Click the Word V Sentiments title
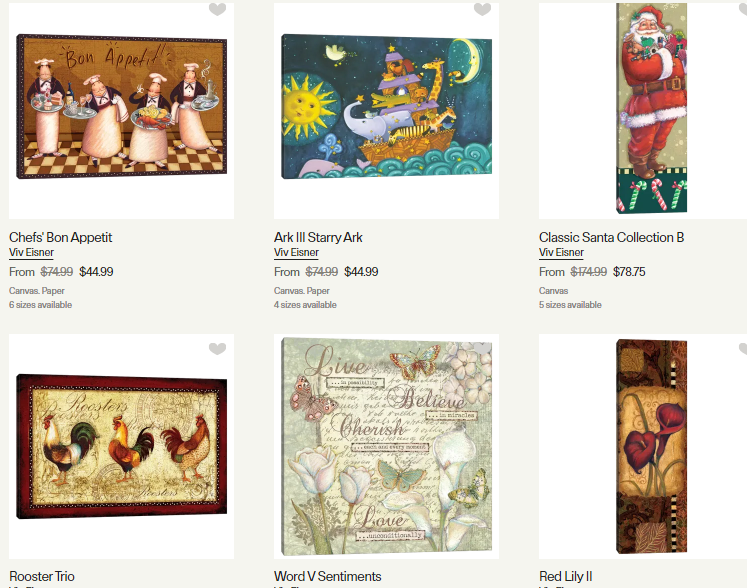 (328, 577)
